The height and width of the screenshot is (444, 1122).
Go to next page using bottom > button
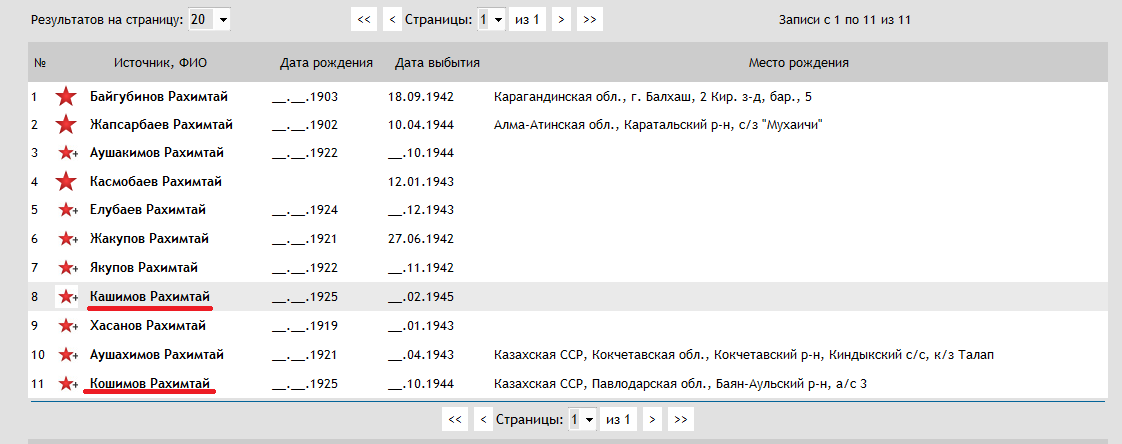(652, 420)
